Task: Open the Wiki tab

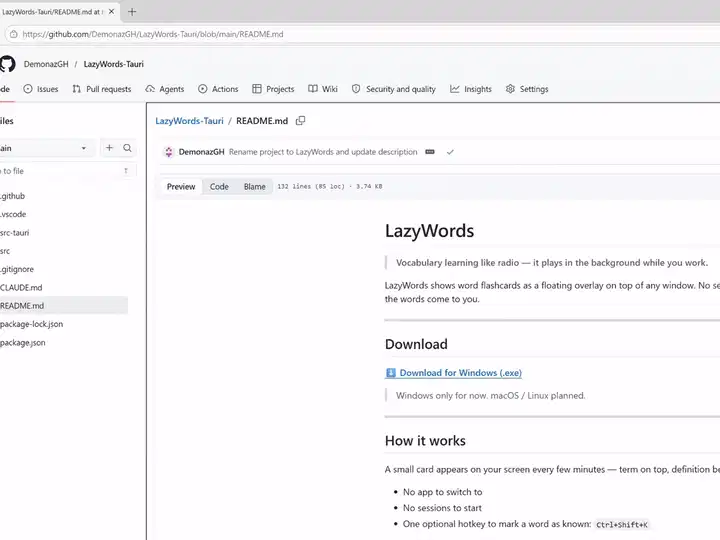Action: 323,89
